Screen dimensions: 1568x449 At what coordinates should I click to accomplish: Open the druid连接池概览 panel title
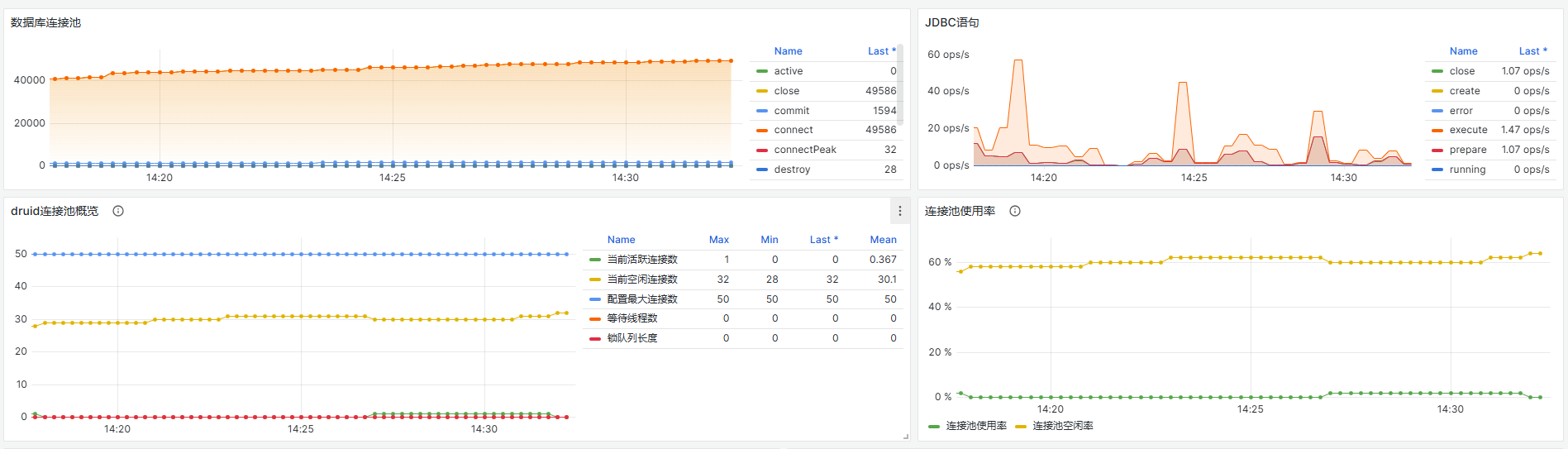(55, 211)
